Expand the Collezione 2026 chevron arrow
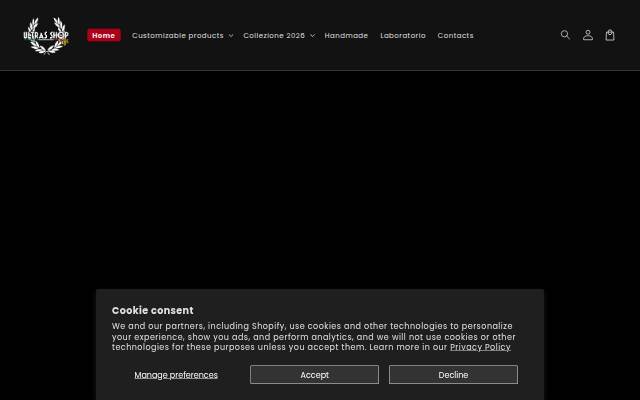 tap(312, 36)
